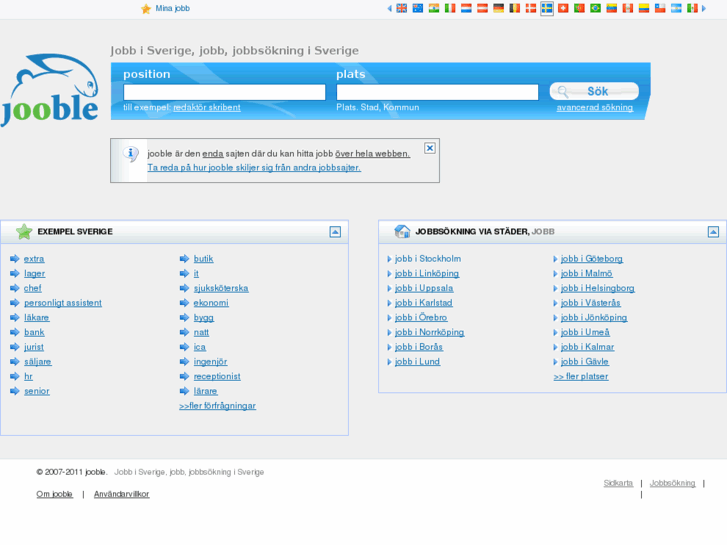Click 'jobb i Göteborg' city link
The height and width of the screenshot is (545, 727).
tap(592, 259)
